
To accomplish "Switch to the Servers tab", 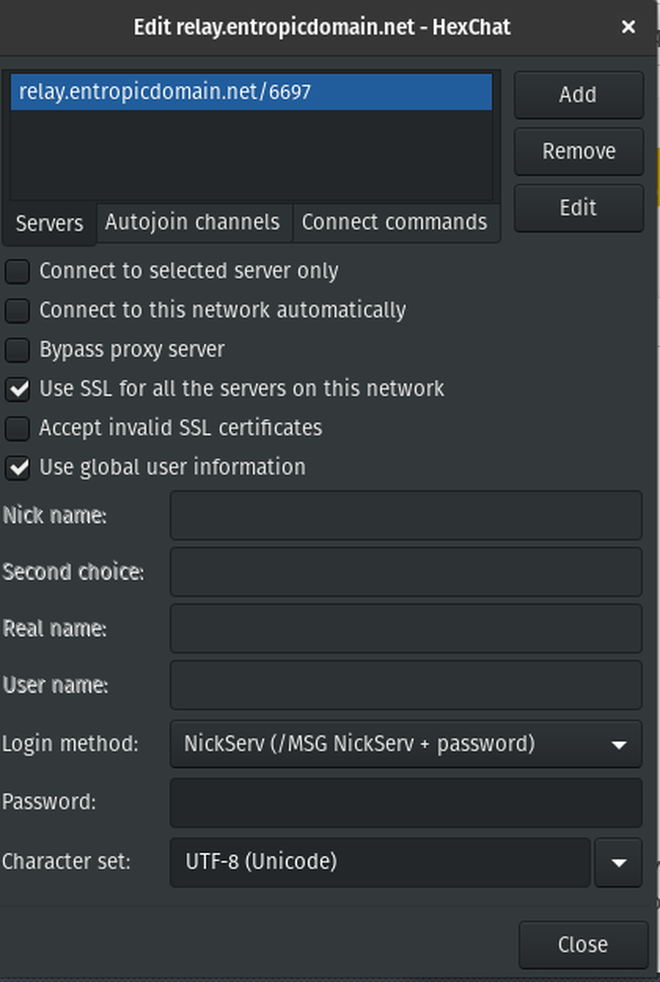I will coord(49,223).
